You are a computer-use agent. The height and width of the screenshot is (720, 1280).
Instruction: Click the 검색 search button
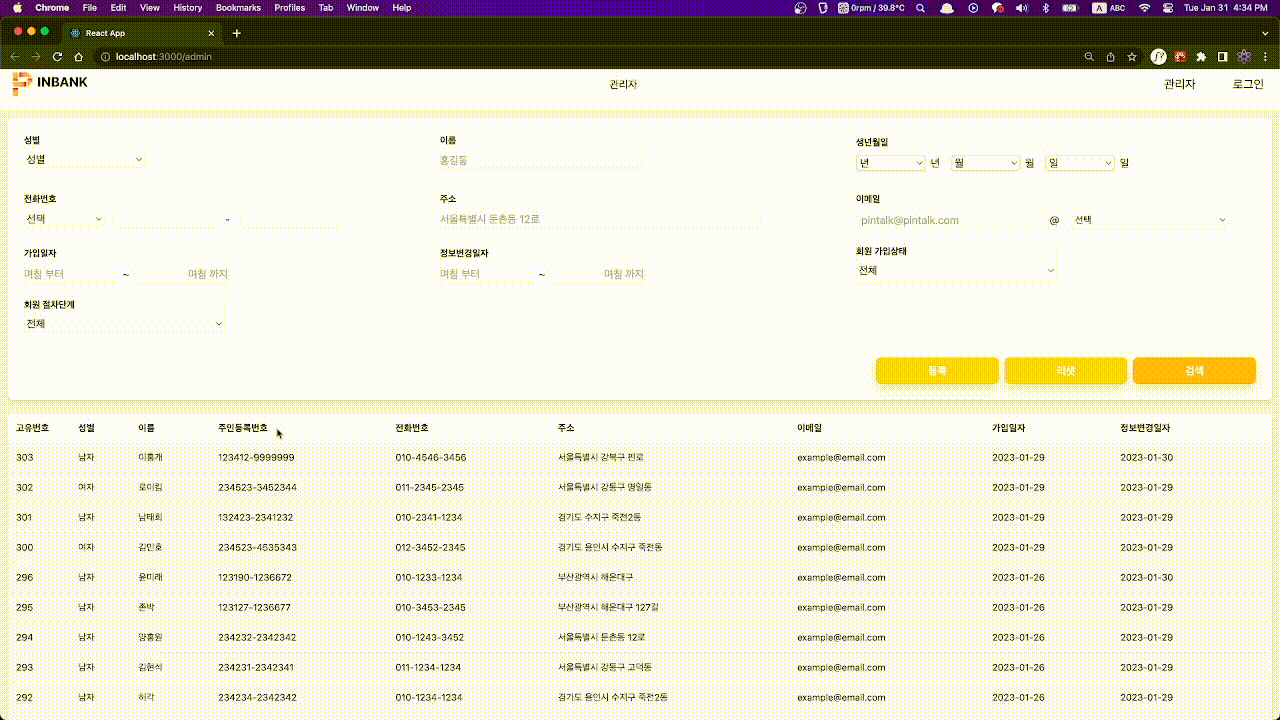coord(1193,370)
